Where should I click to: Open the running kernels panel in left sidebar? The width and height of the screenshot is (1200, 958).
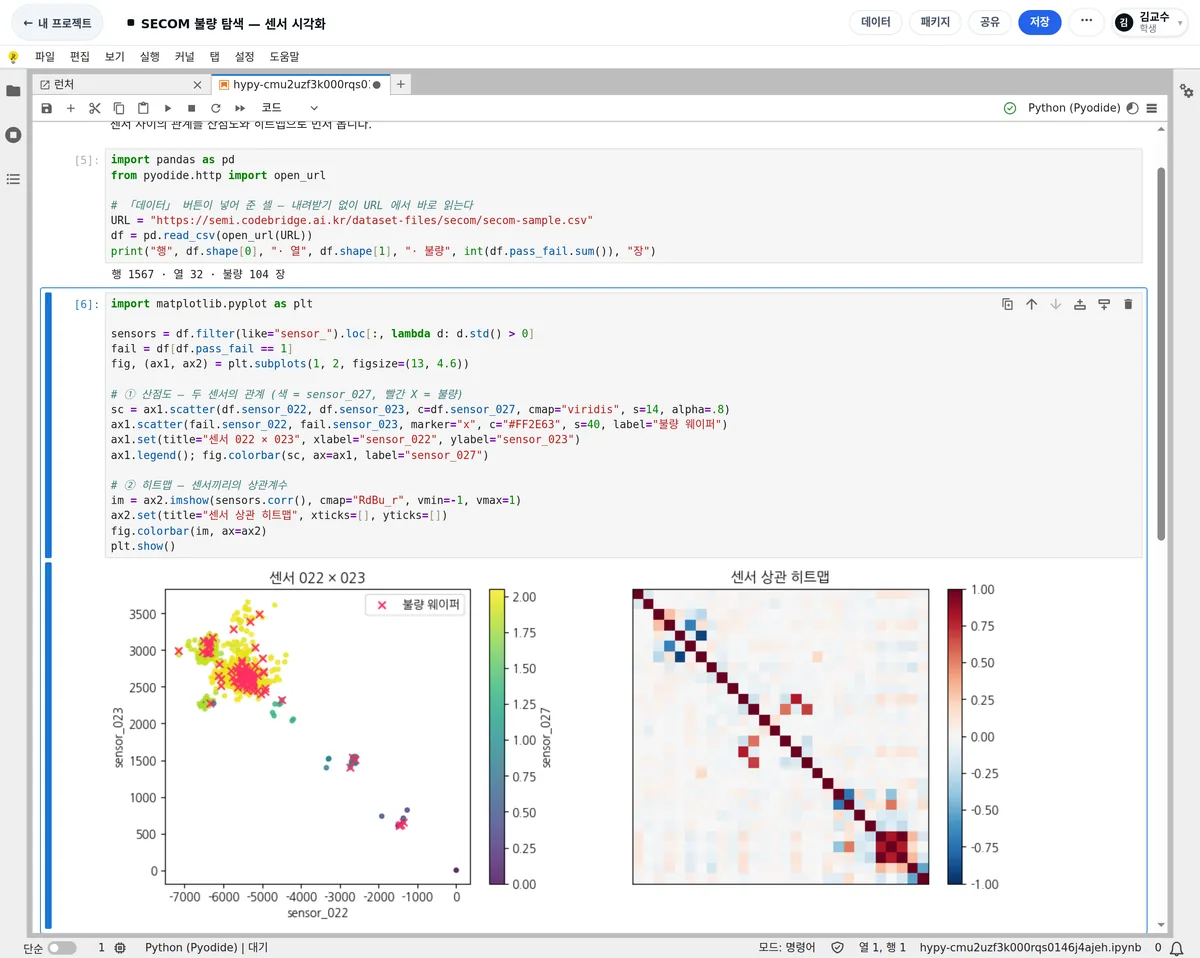point(13,135)
